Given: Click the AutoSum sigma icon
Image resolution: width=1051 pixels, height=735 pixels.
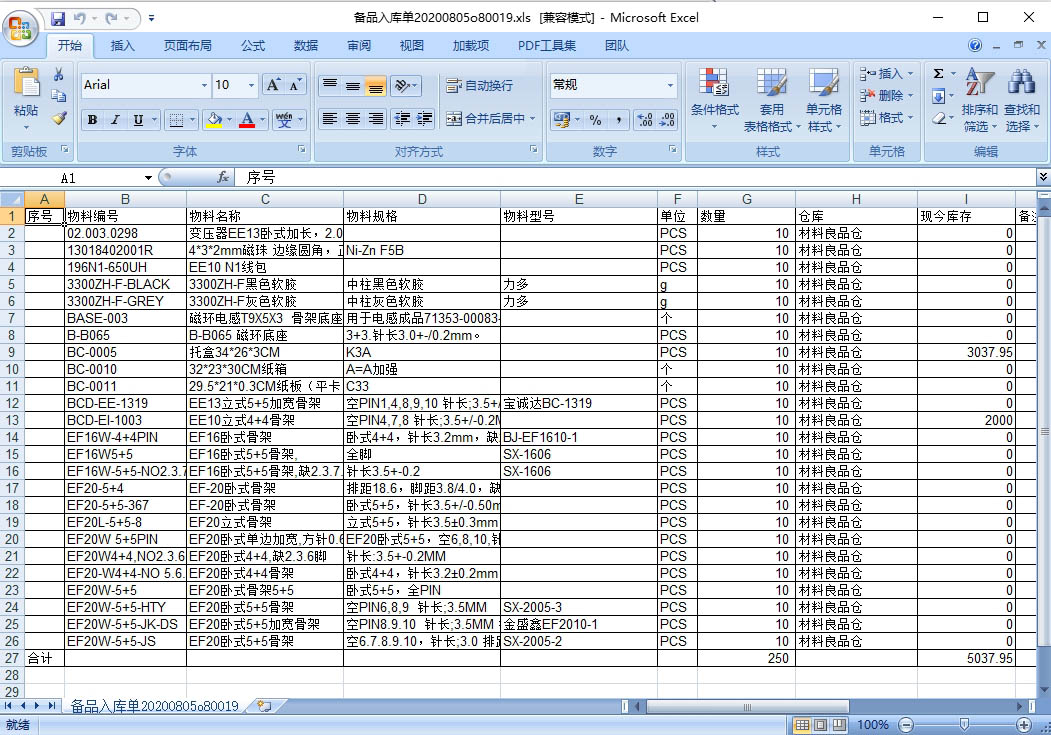Looking at the screenshot, I should coord(938,74).
